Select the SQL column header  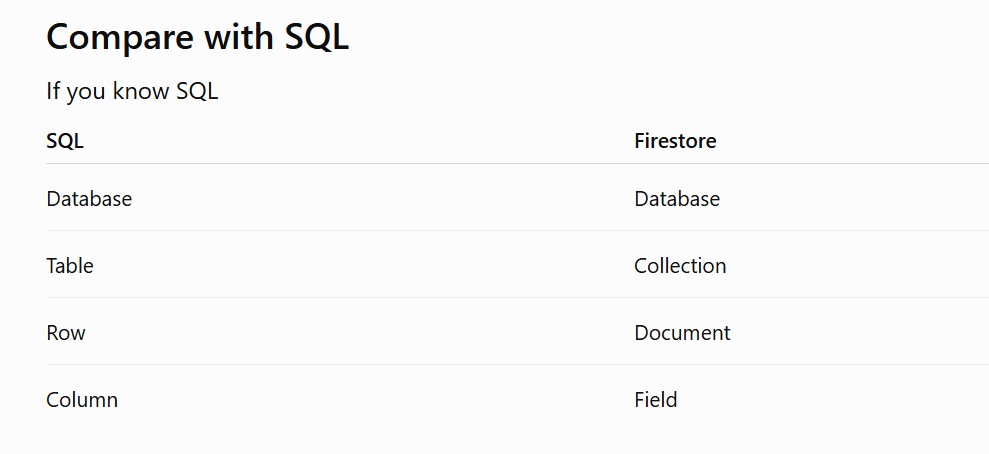click(x=65, y=141)
